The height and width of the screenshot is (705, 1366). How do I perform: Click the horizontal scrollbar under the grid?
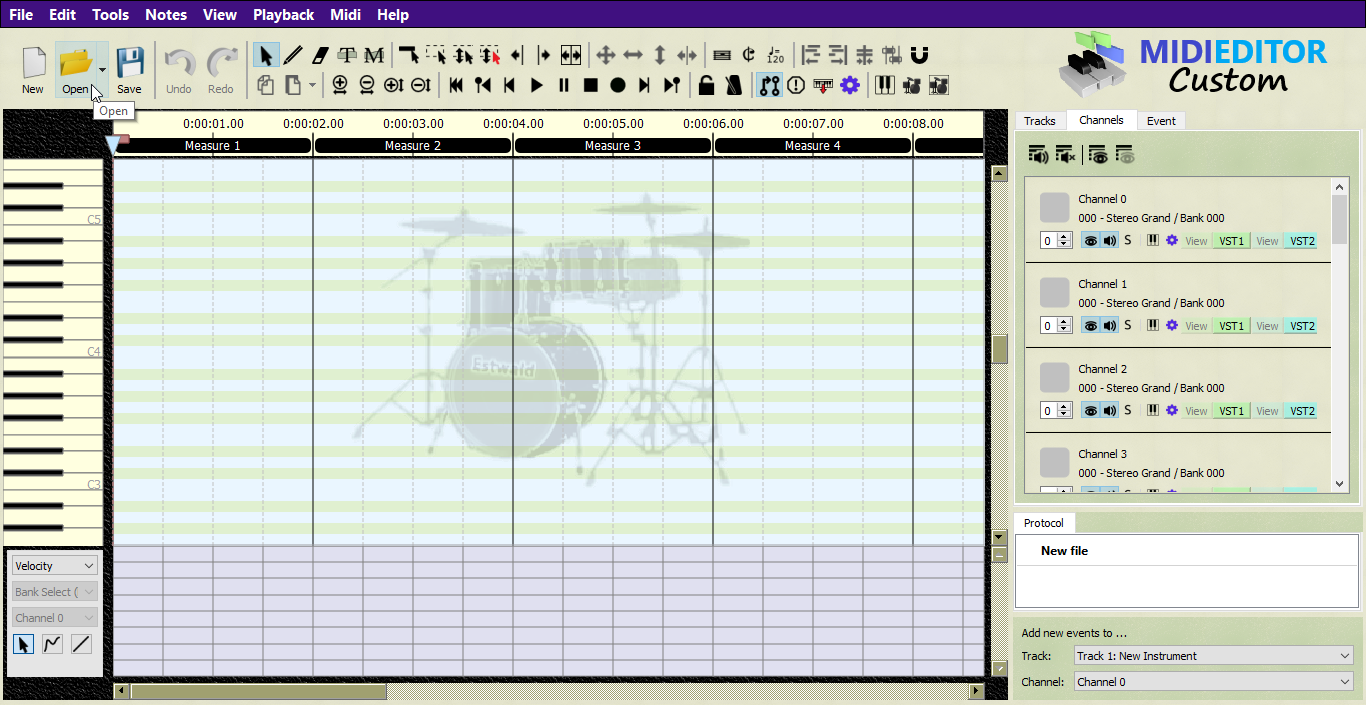pyautogui.click(x=549, y=691)
